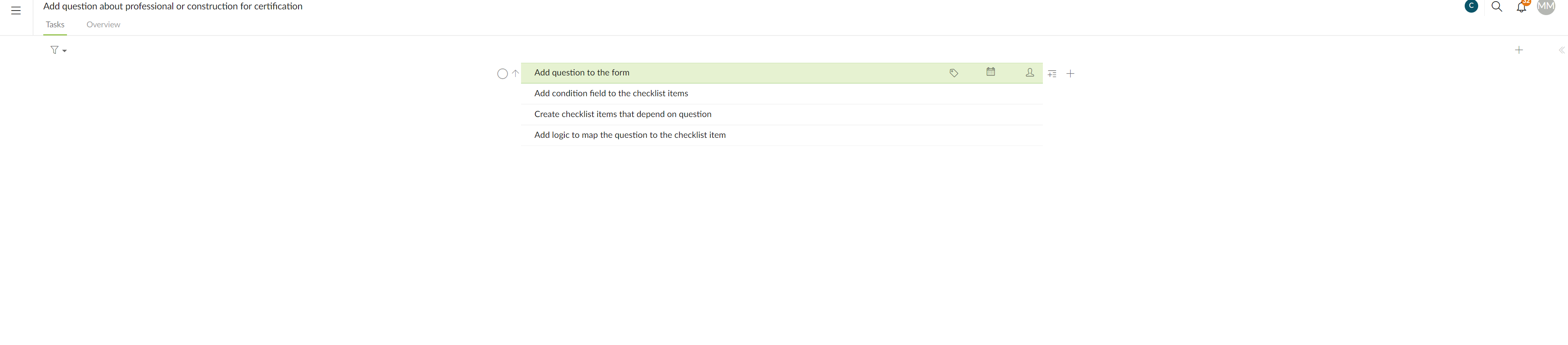Switch to the Overview tab
Viewport: 1568px width, 345px height.
click(103, 24)
